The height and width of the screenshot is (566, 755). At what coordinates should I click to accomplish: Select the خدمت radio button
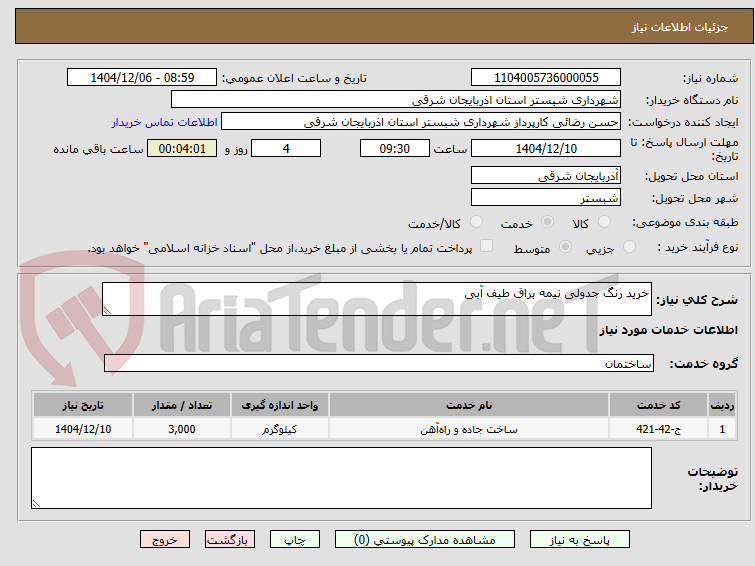[547, 222]
